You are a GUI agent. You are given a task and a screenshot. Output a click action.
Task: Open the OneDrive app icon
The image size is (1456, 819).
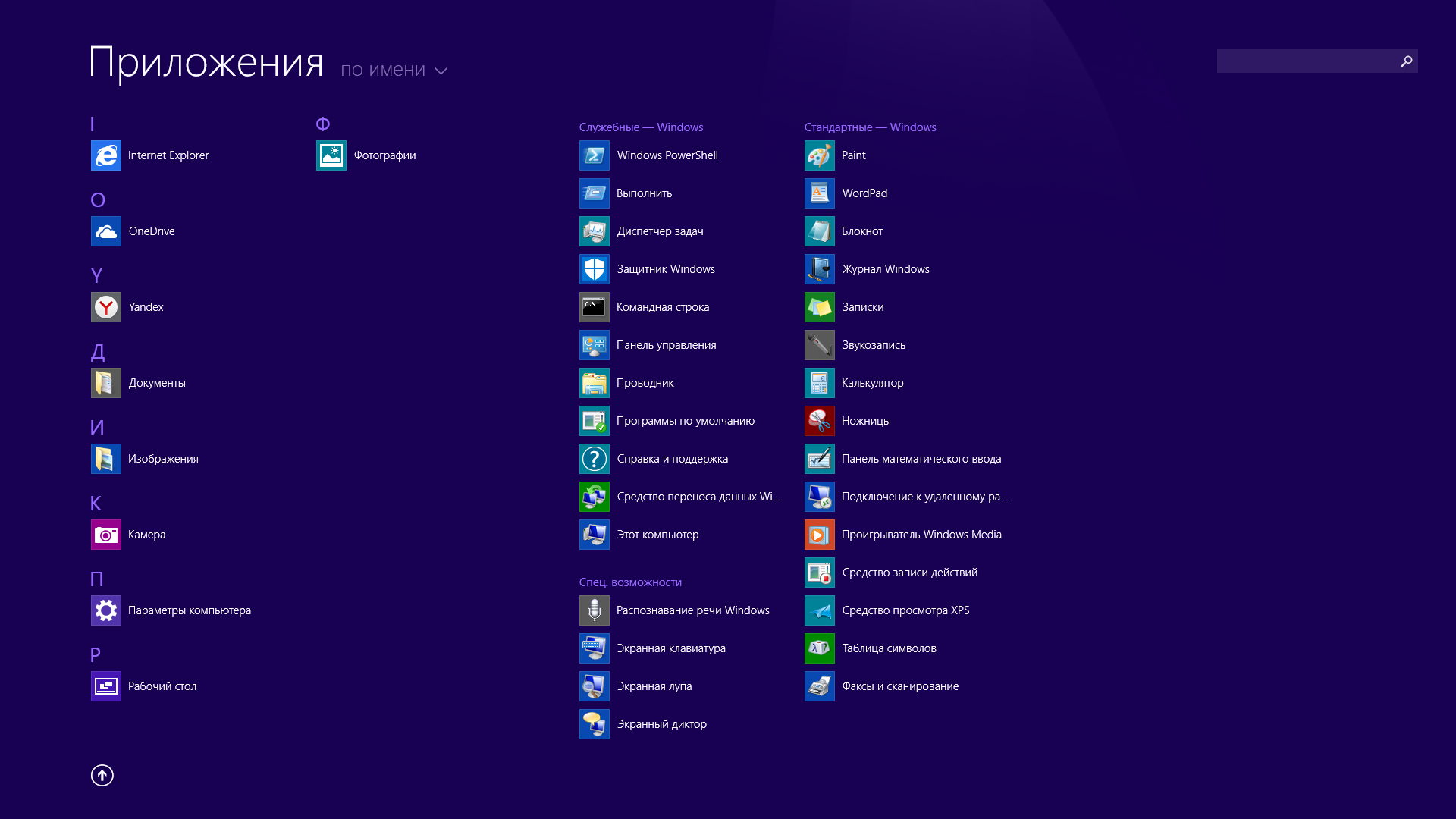click(x=106, y=231)
